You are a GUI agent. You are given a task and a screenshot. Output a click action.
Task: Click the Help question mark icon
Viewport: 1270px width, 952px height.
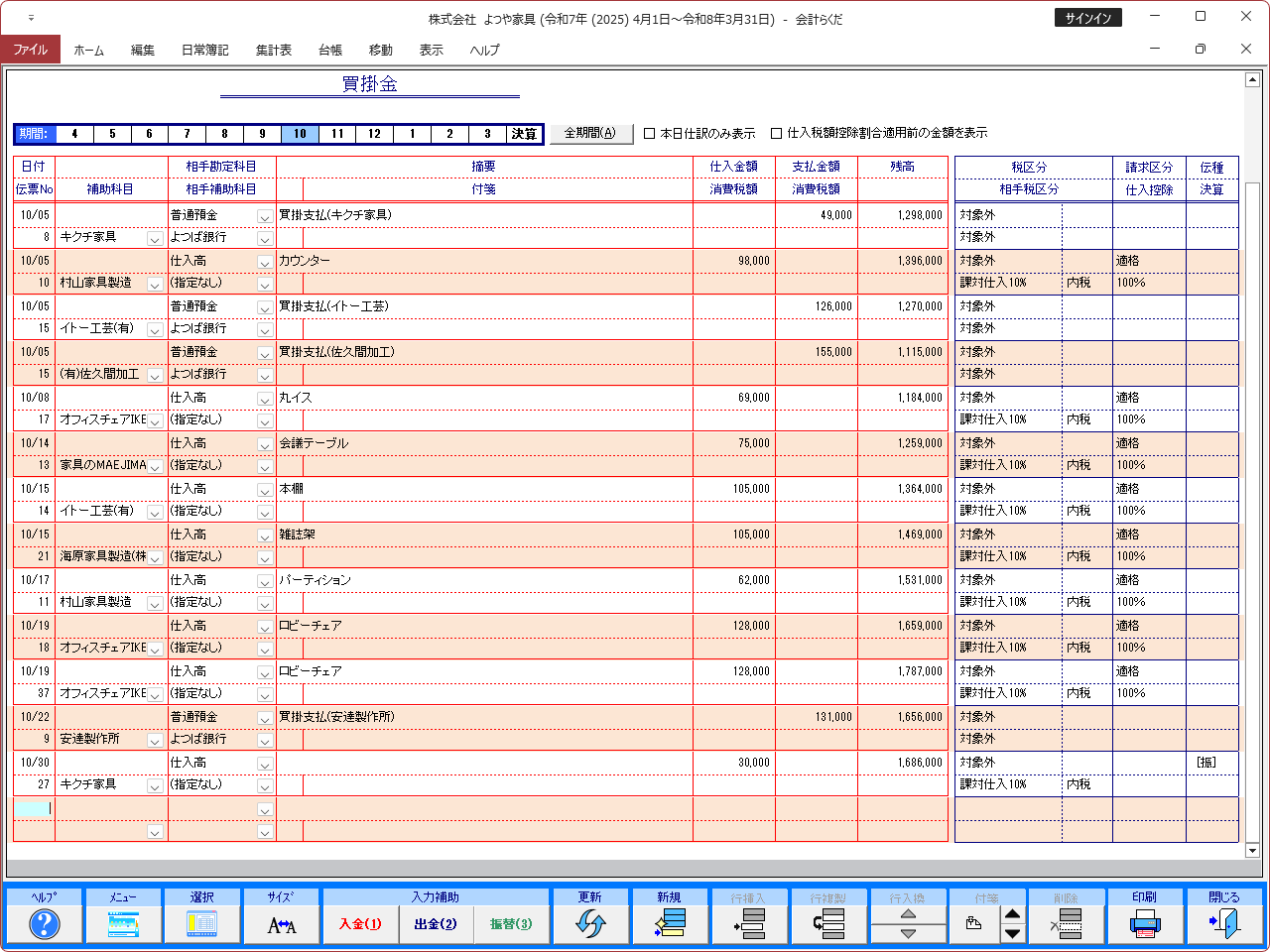point(44,924)
